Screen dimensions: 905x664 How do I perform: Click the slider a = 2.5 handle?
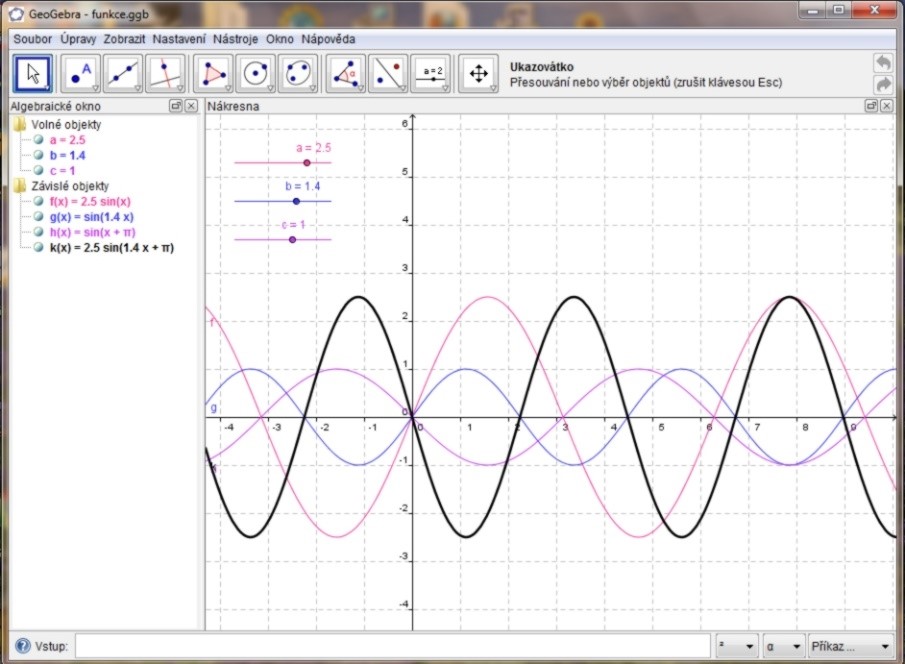point(307,162)
